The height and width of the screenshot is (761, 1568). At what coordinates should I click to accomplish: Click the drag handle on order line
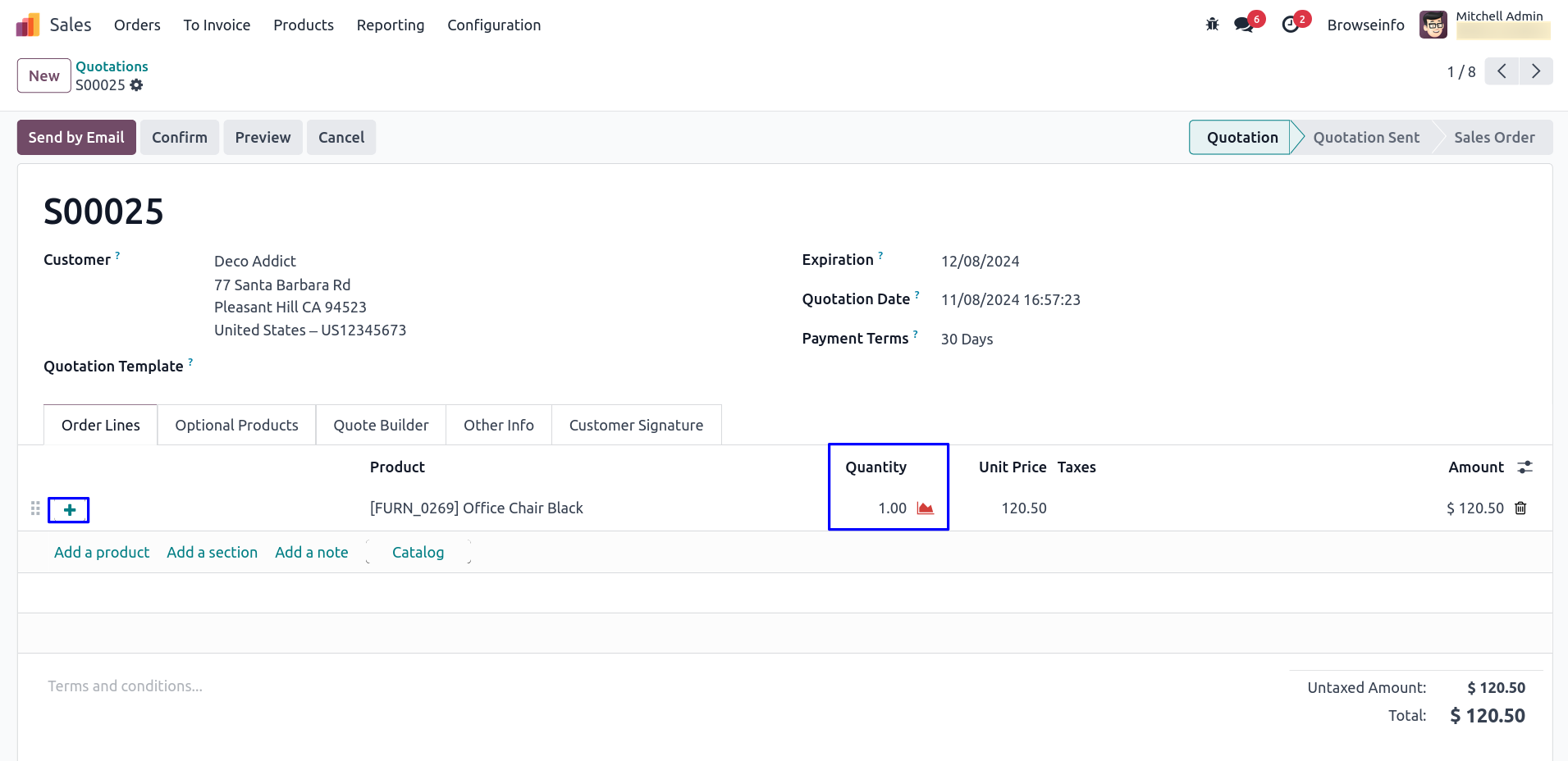[x=35, y=508]
